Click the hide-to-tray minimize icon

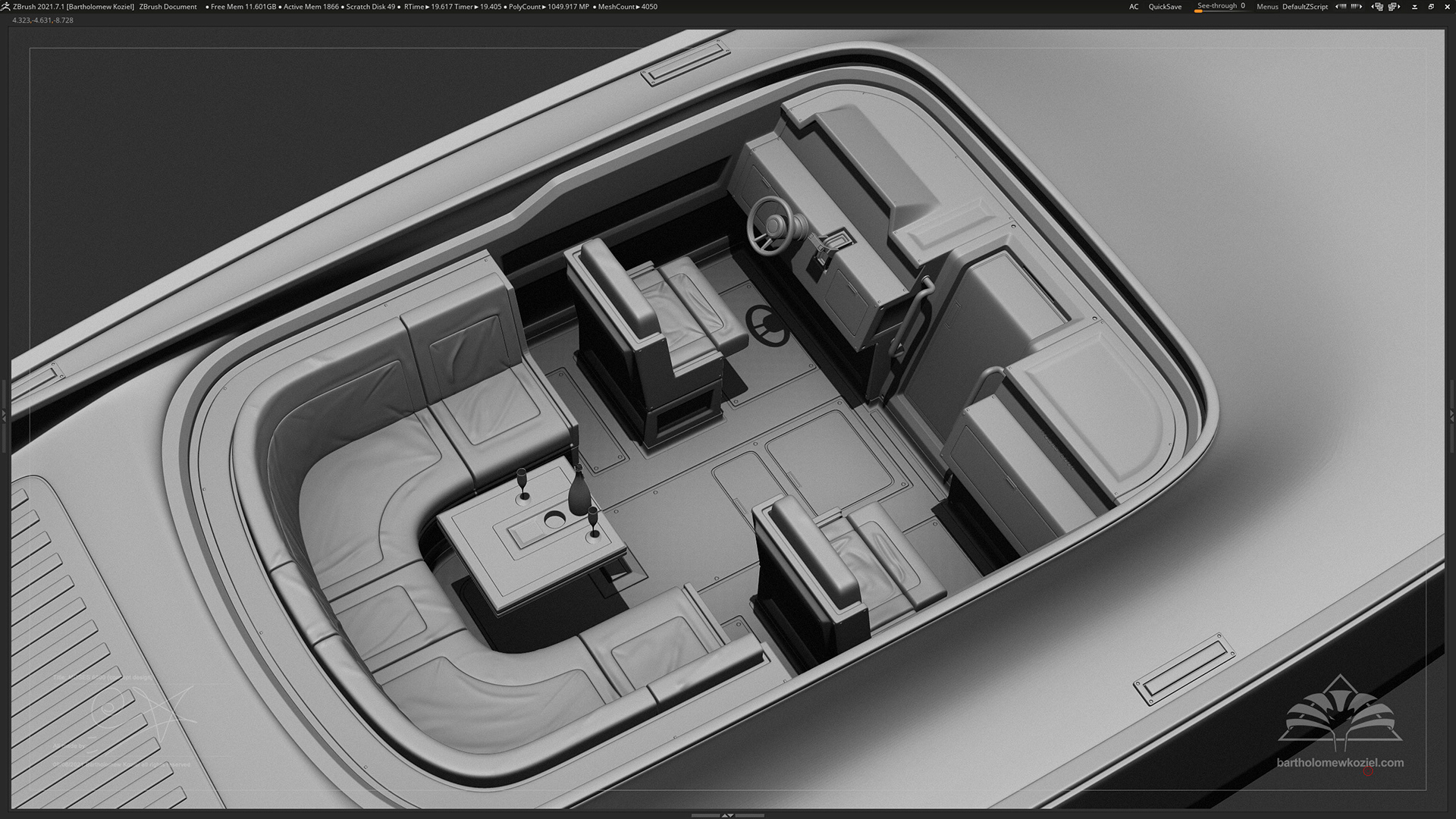pyautogui.click(x=1415, y=7)
